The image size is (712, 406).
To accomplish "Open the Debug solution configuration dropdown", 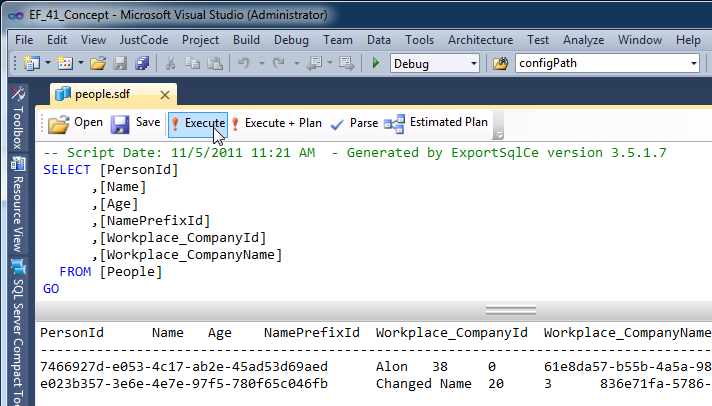I will point(474,63).
